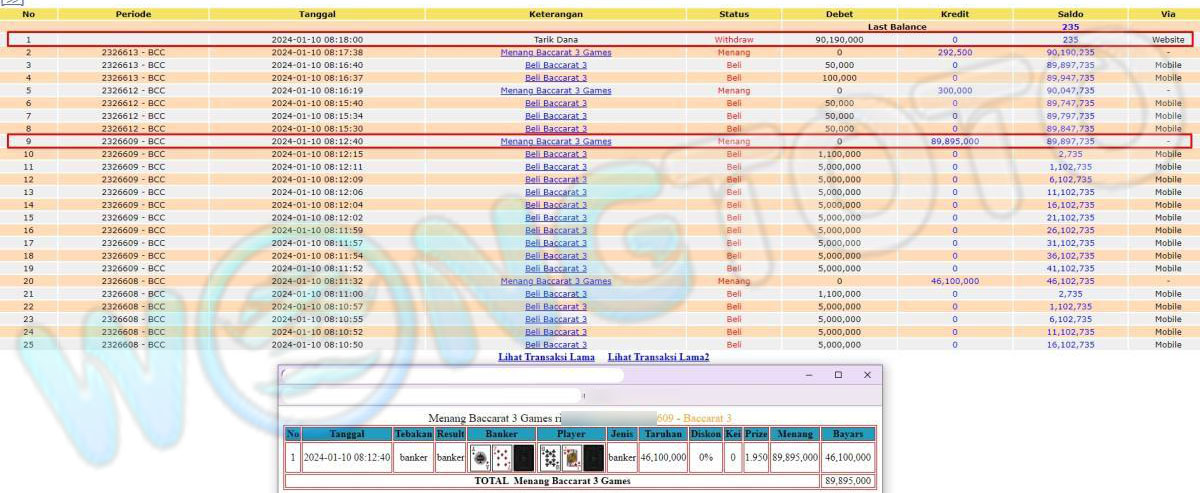Open Beli Baccarat 3 entry in row 25
Image resolution: width=1200 pixels, height=493 pixels.
point(555,345)
